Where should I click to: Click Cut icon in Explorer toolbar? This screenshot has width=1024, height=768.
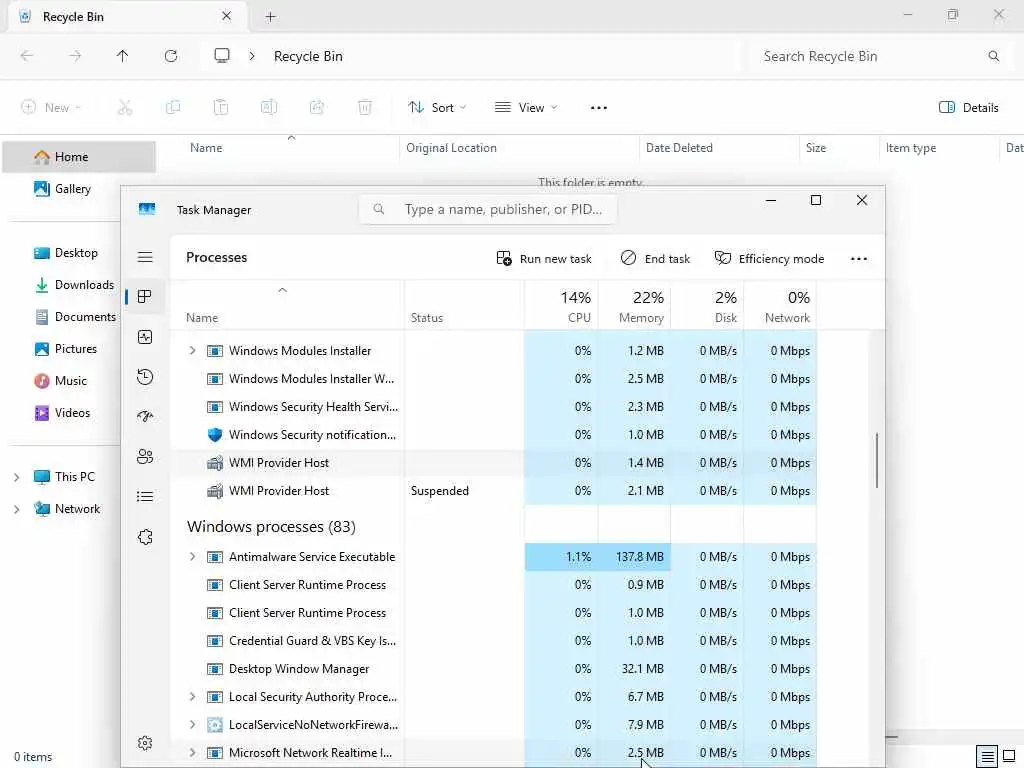pyautogui.click(x=125, y=108)
